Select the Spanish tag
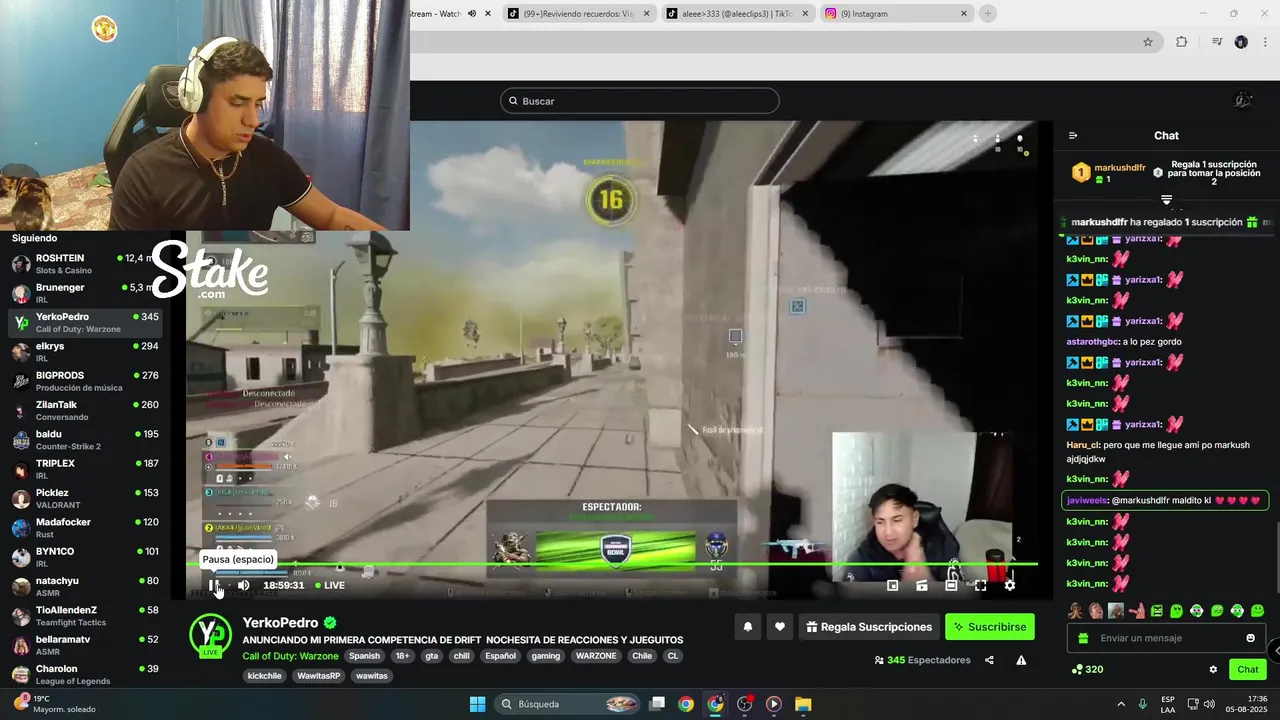 tap(364, 656)
